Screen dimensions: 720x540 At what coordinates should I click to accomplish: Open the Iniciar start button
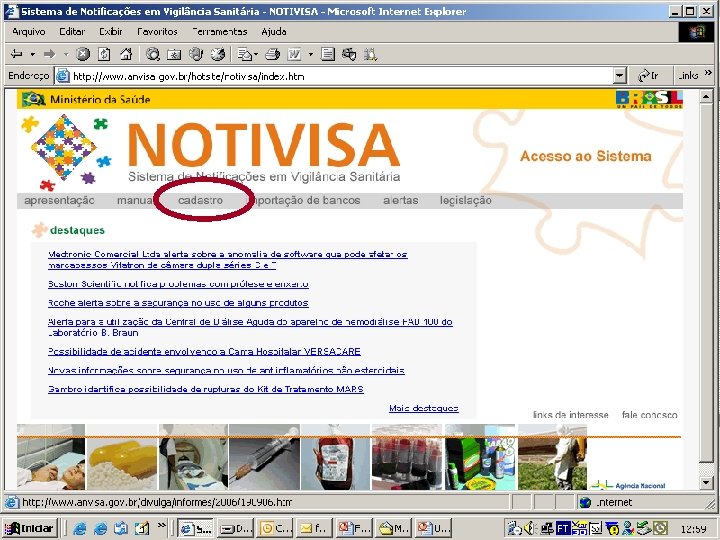point(29,529)
